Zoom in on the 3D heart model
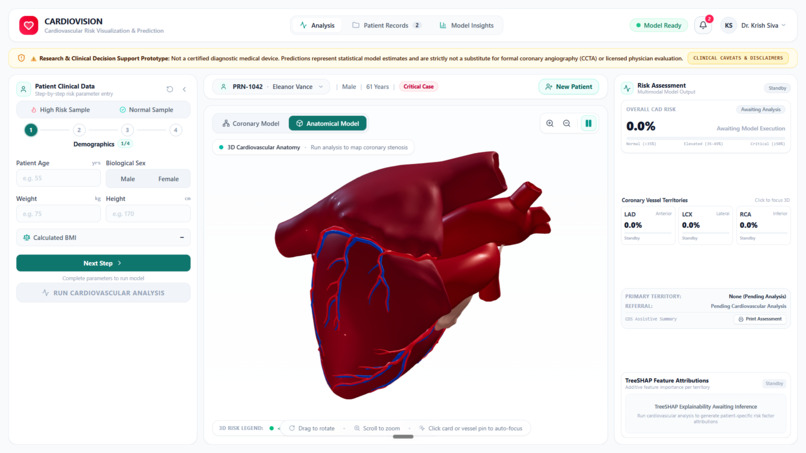This screenshot has width=806, height=453. (x=549, y=123)
